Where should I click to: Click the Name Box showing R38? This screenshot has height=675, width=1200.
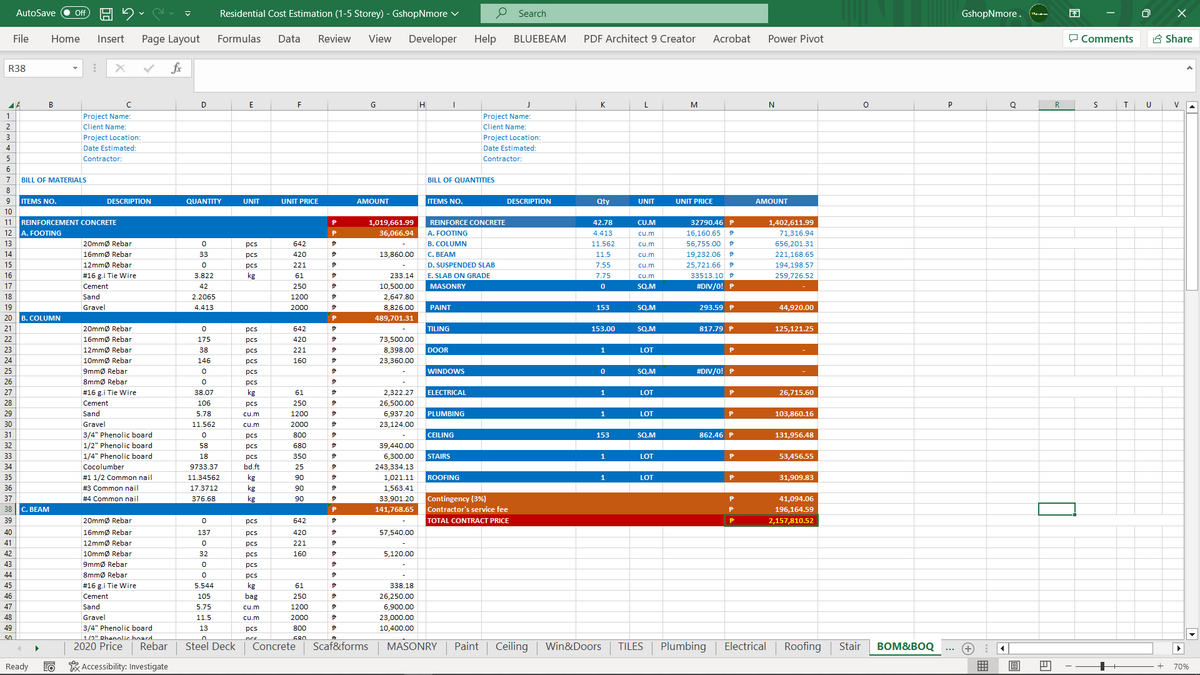click(x=36, y=69)
